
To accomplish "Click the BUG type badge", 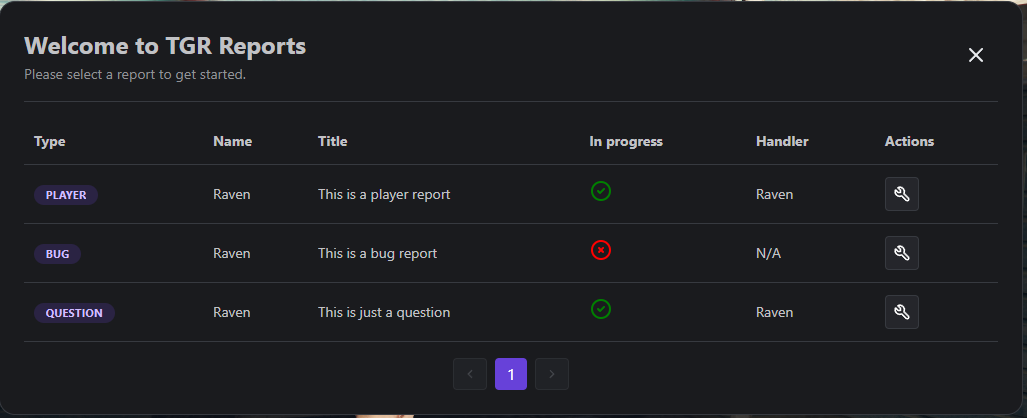I will pos(58,254).
